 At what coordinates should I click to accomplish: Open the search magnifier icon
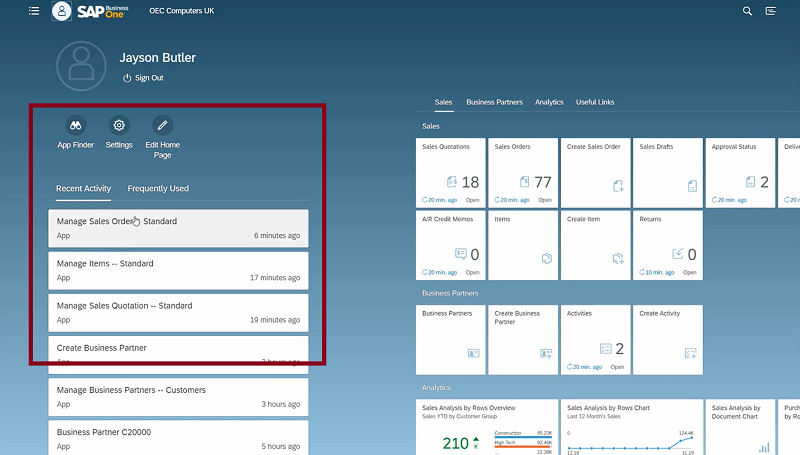747,11
